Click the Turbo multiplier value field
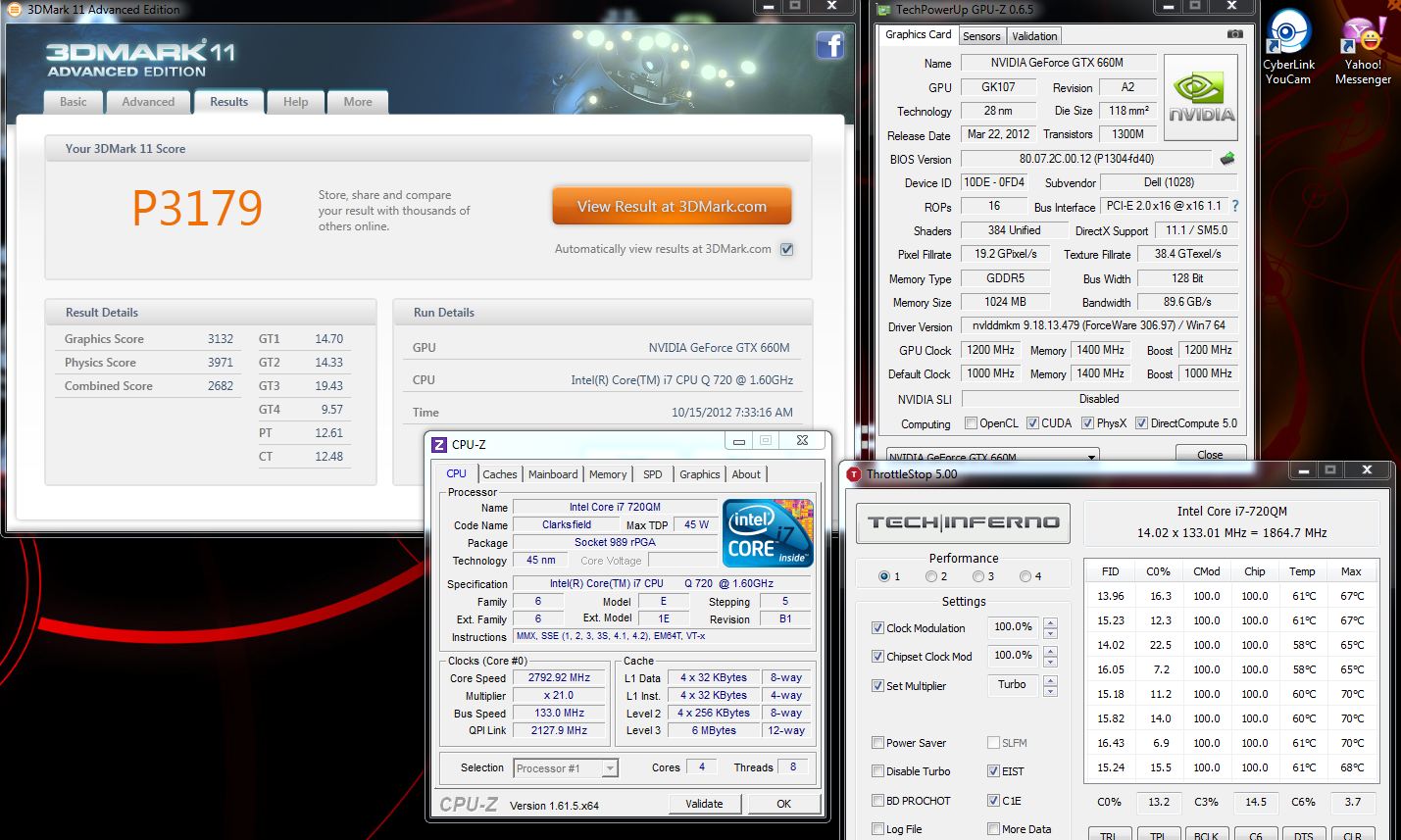The width and height of the screenshot is (1401, 840). coord(1013,684)
